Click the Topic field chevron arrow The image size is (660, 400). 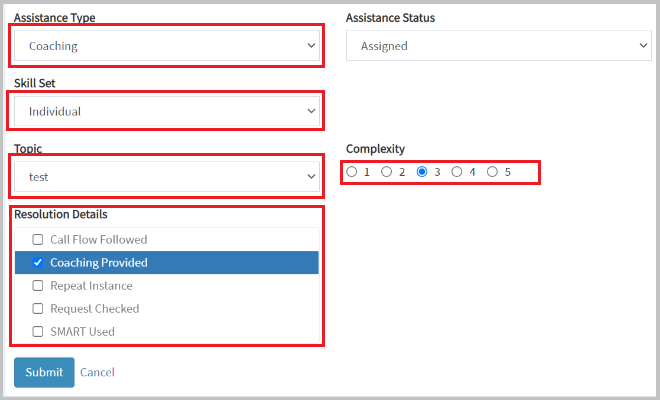coord(311,176)
